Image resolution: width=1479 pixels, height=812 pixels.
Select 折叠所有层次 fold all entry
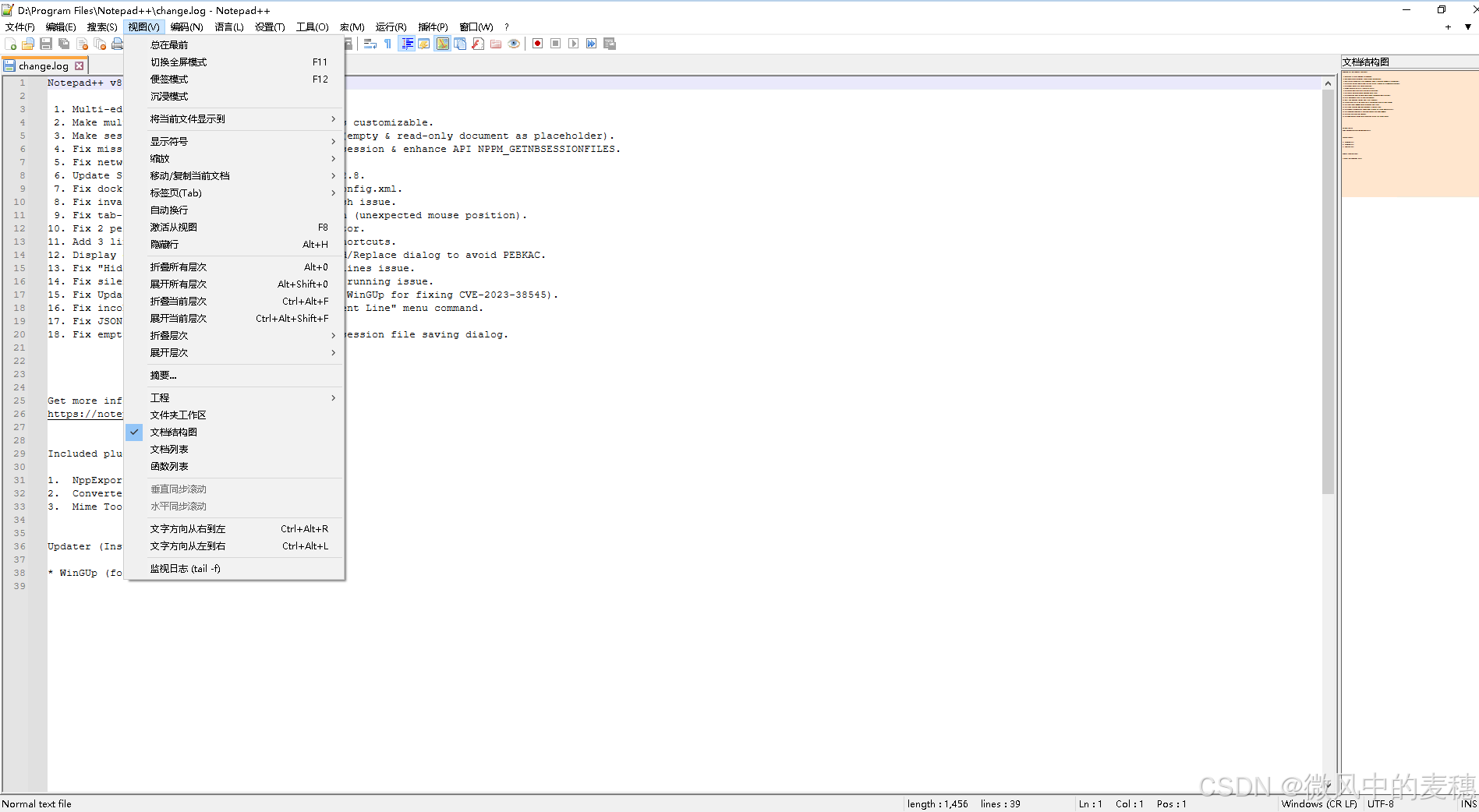[234, 267]
